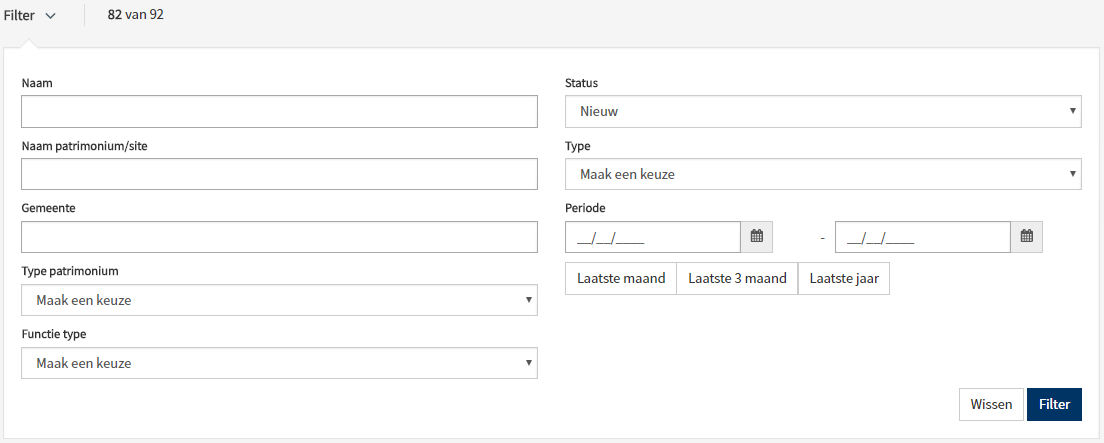
Task: Open the end date calendar picker
Action: tap(1027, 237)
